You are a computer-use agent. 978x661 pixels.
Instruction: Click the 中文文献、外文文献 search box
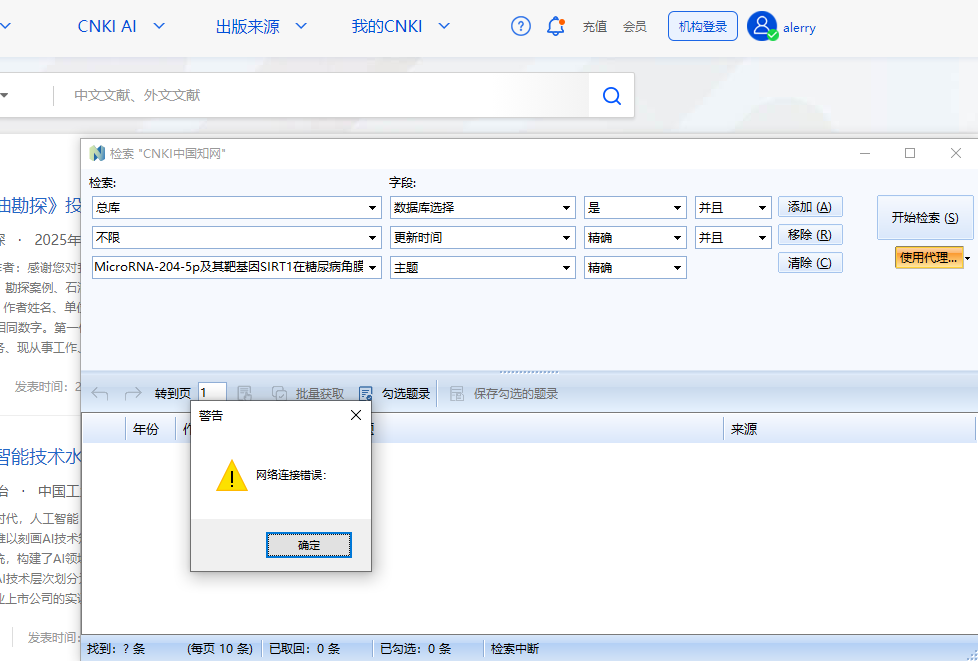point(321,95)
